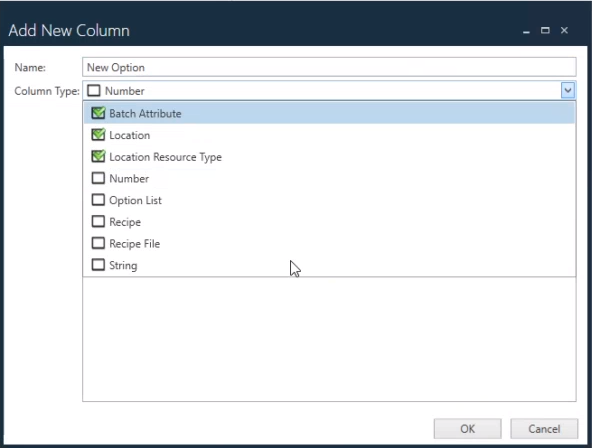Click box icon beside String

[98, 265]
